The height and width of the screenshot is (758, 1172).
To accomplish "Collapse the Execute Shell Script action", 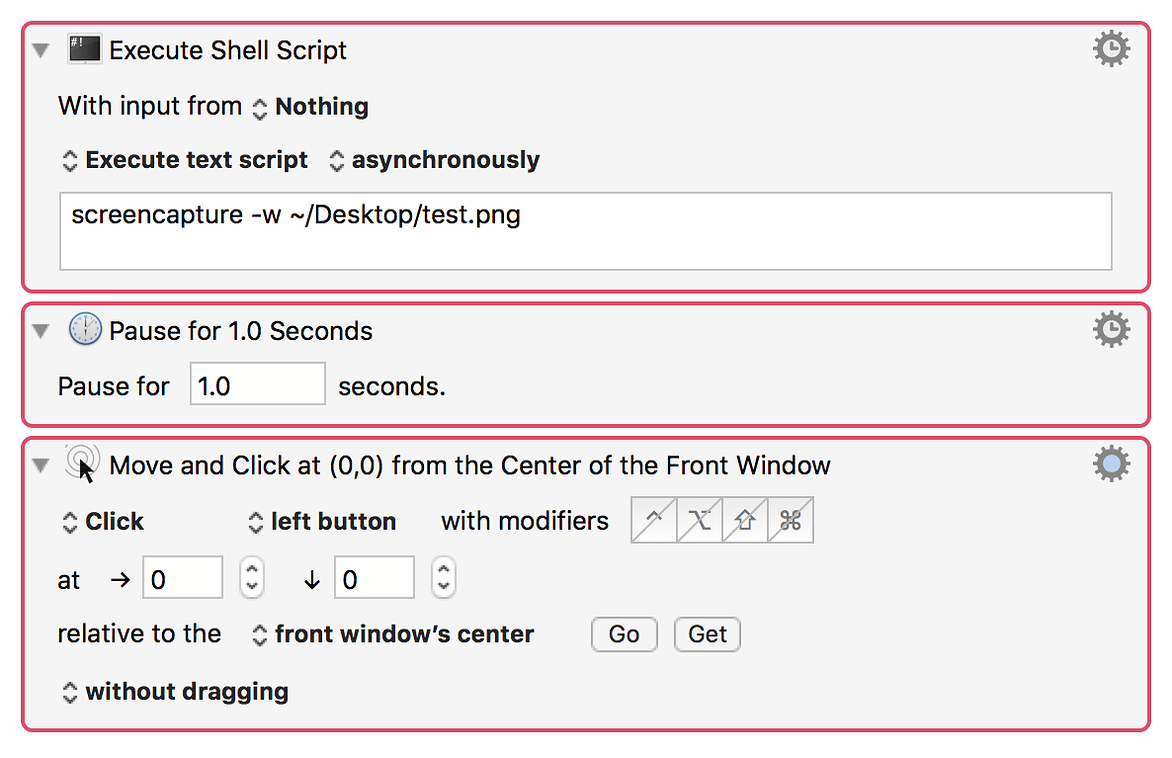I will 40,51.
